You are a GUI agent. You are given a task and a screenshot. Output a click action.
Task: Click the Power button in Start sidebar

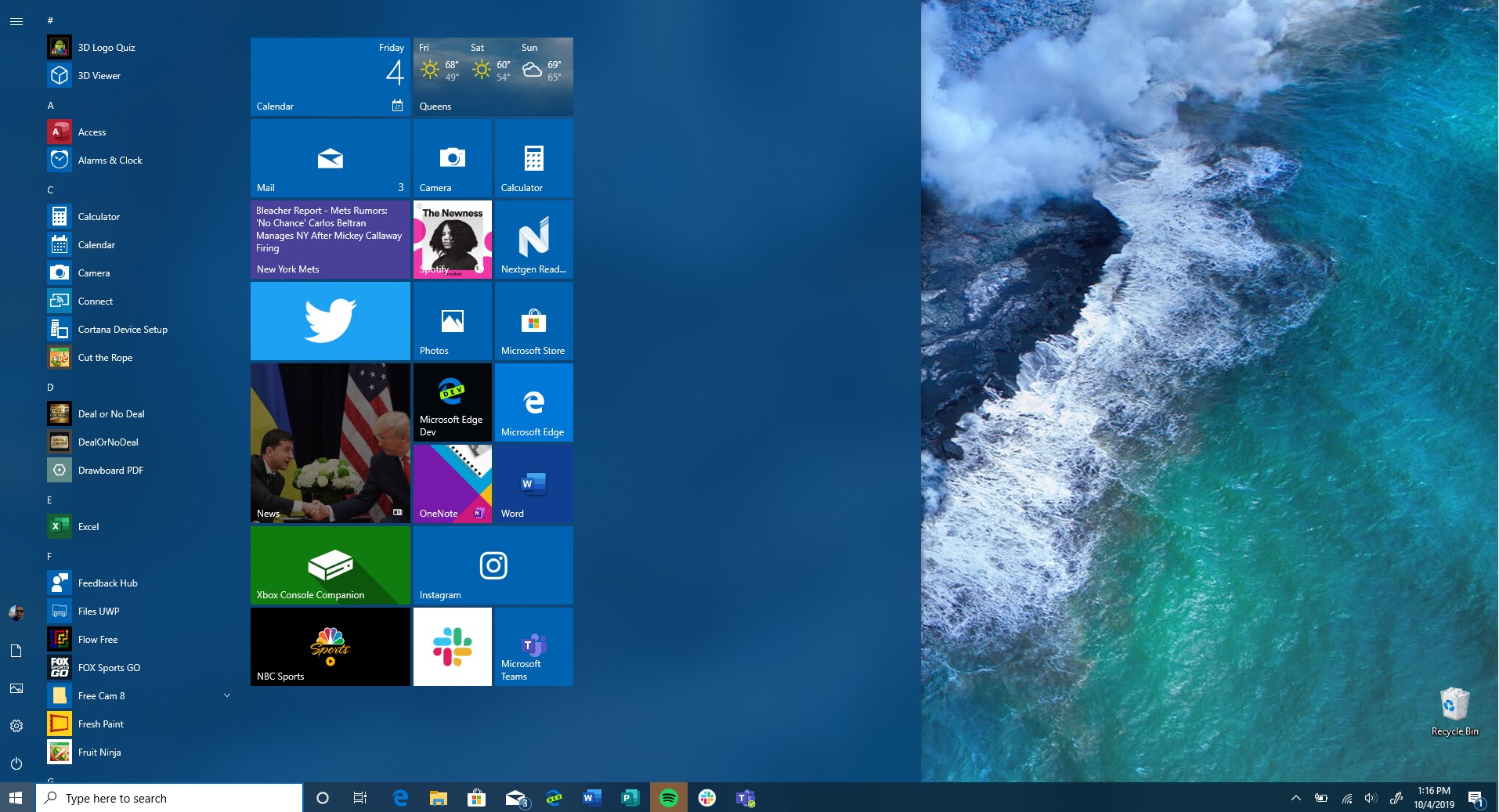pos(16,763)
